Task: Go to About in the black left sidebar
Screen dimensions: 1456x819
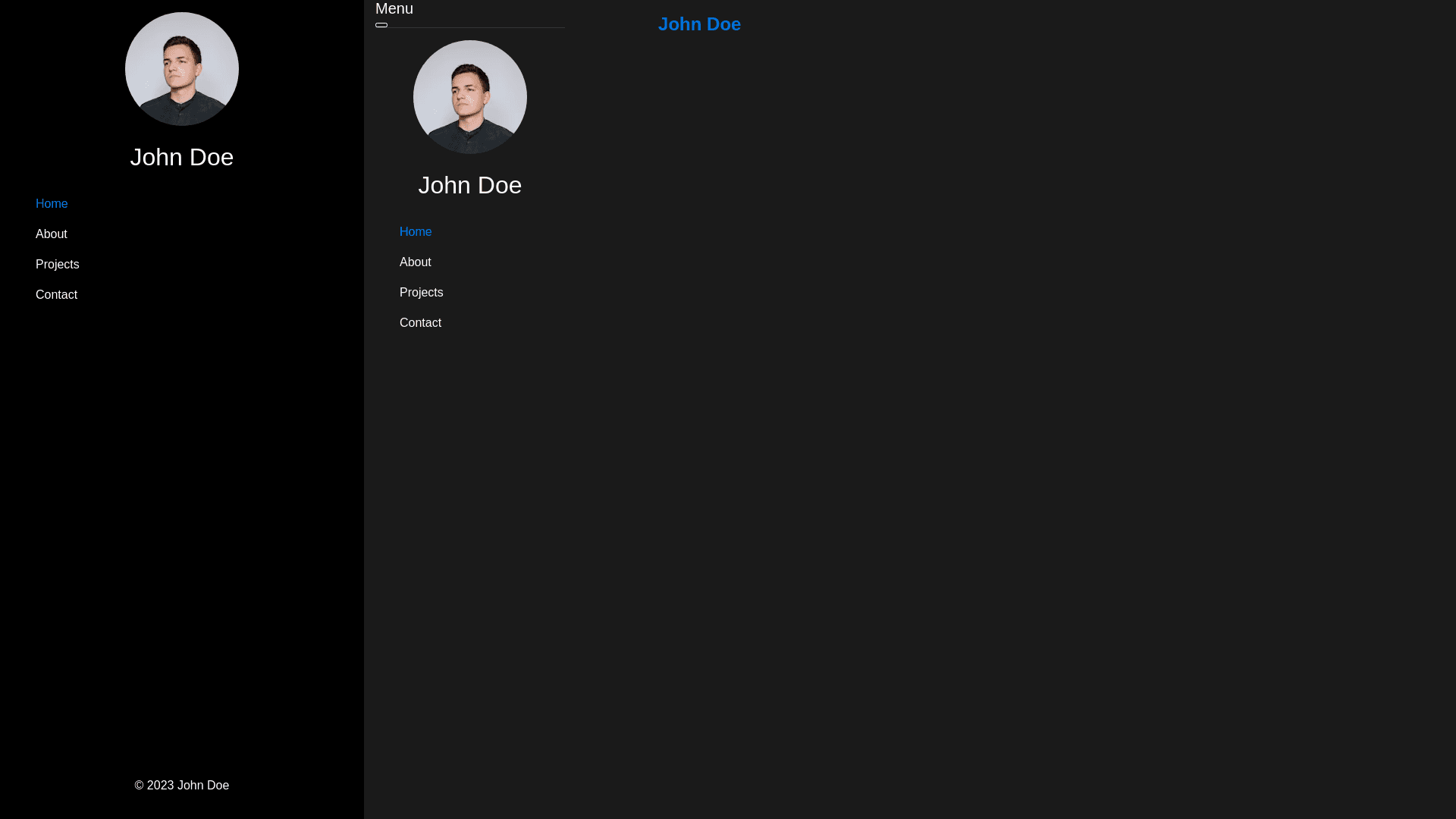Action: (52, 234)
